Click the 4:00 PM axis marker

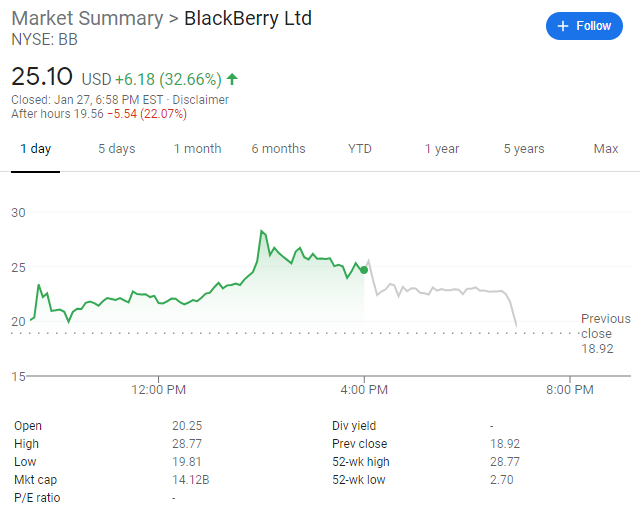click(x=364, y=389)
